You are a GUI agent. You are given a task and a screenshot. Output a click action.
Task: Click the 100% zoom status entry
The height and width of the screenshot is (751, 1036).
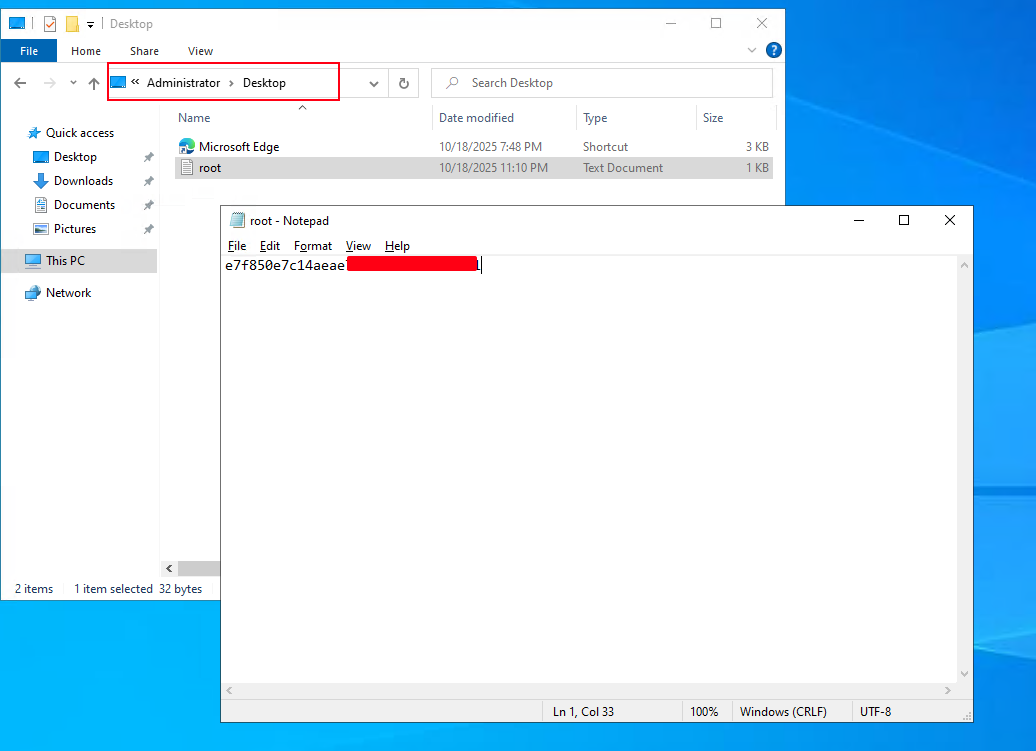pos(704,712)
